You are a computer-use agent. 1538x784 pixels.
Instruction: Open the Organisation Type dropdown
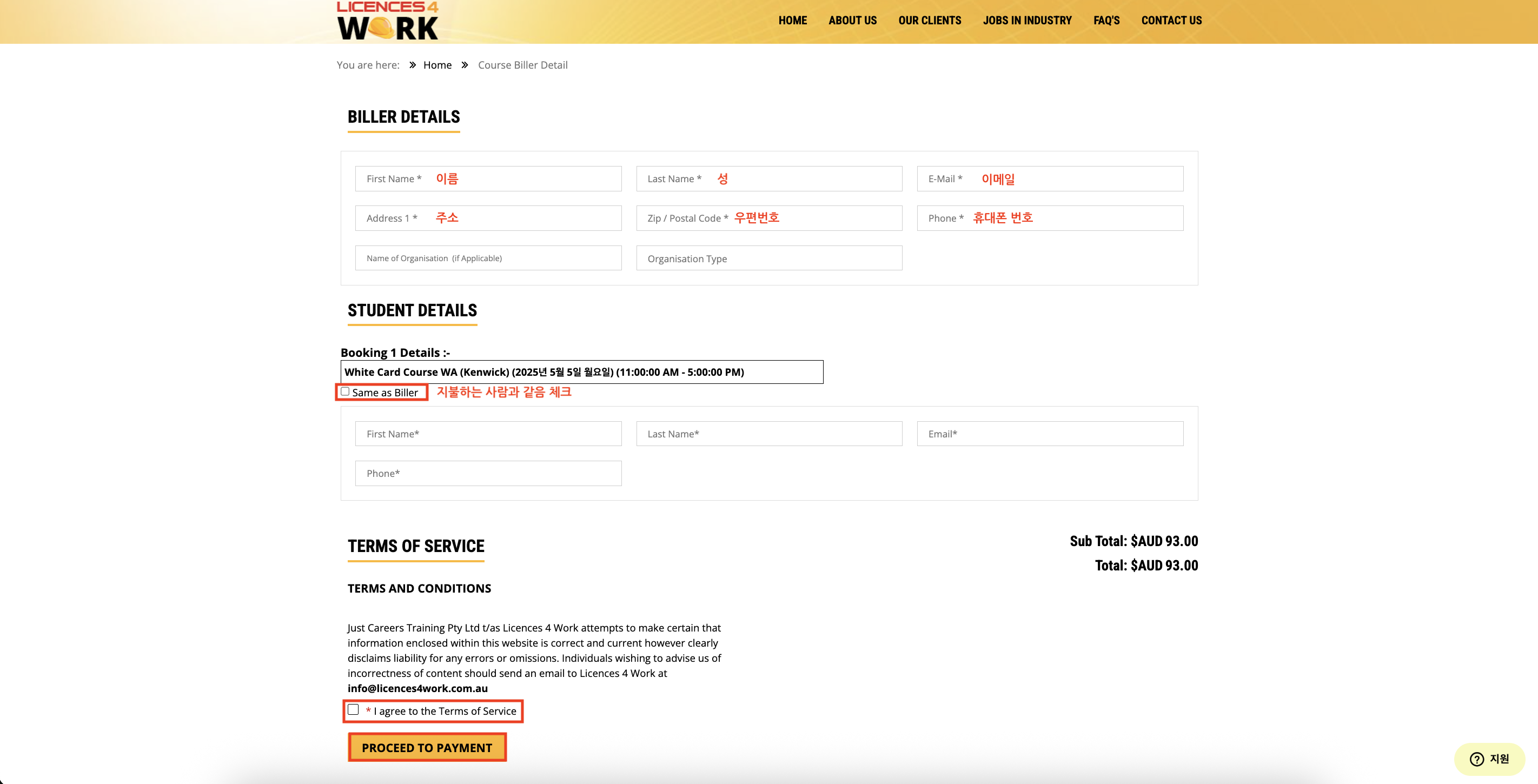click(768, 258)
